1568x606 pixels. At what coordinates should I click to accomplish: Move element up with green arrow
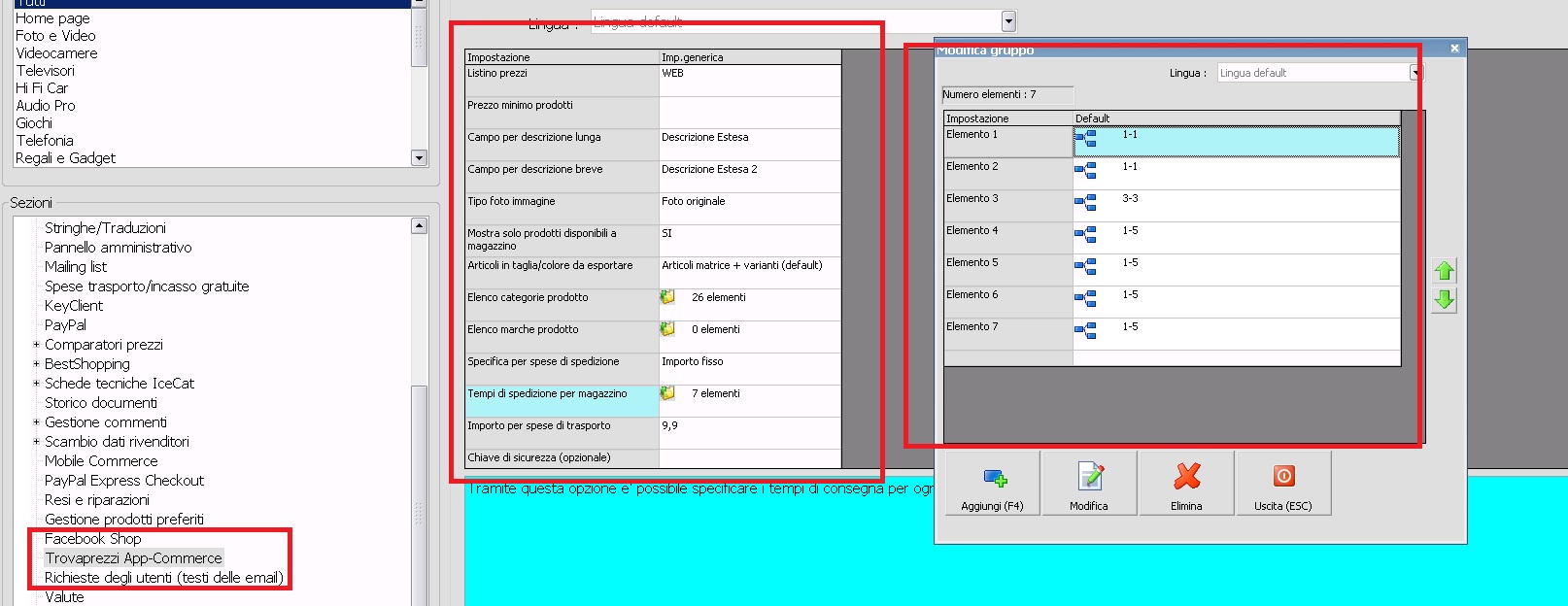tap(1445, 271)
